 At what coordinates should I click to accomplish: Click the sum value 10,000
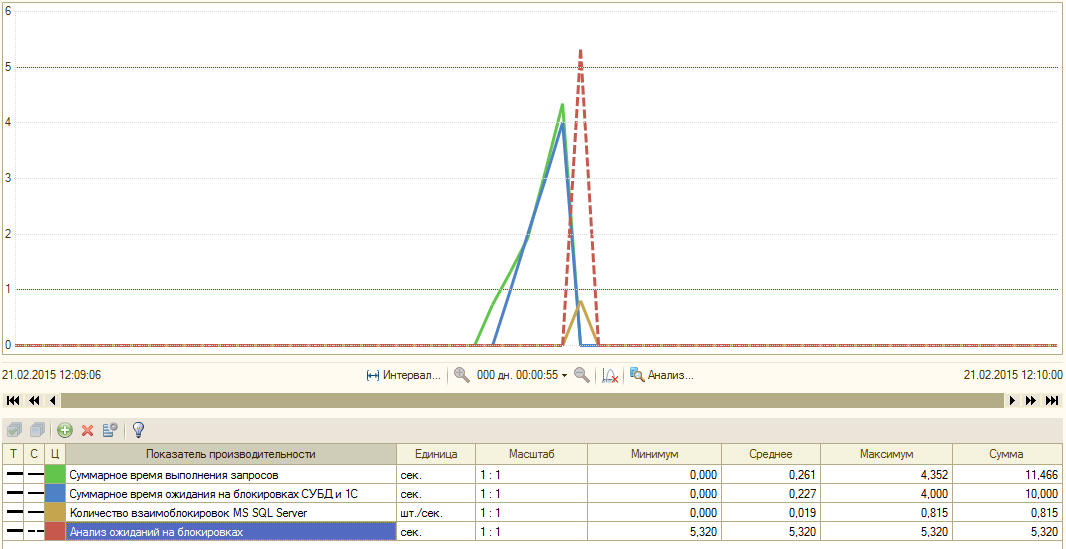tap(1041, 494)
